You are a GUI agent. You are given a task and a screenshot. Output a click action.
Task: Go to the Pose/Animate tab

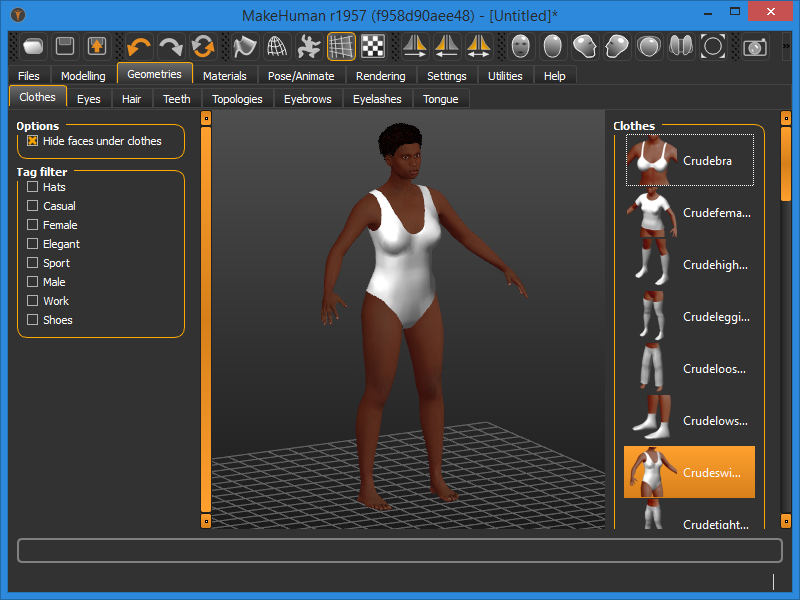(301, 76)
